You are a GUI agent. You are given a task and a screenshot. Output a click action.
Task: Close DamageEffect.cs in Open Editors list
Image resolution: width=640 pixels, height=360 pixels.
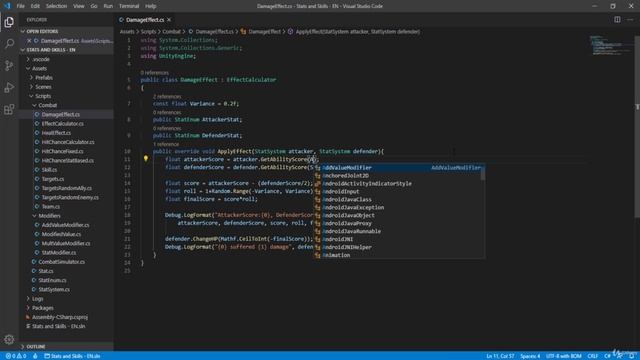tap(29, 41)
